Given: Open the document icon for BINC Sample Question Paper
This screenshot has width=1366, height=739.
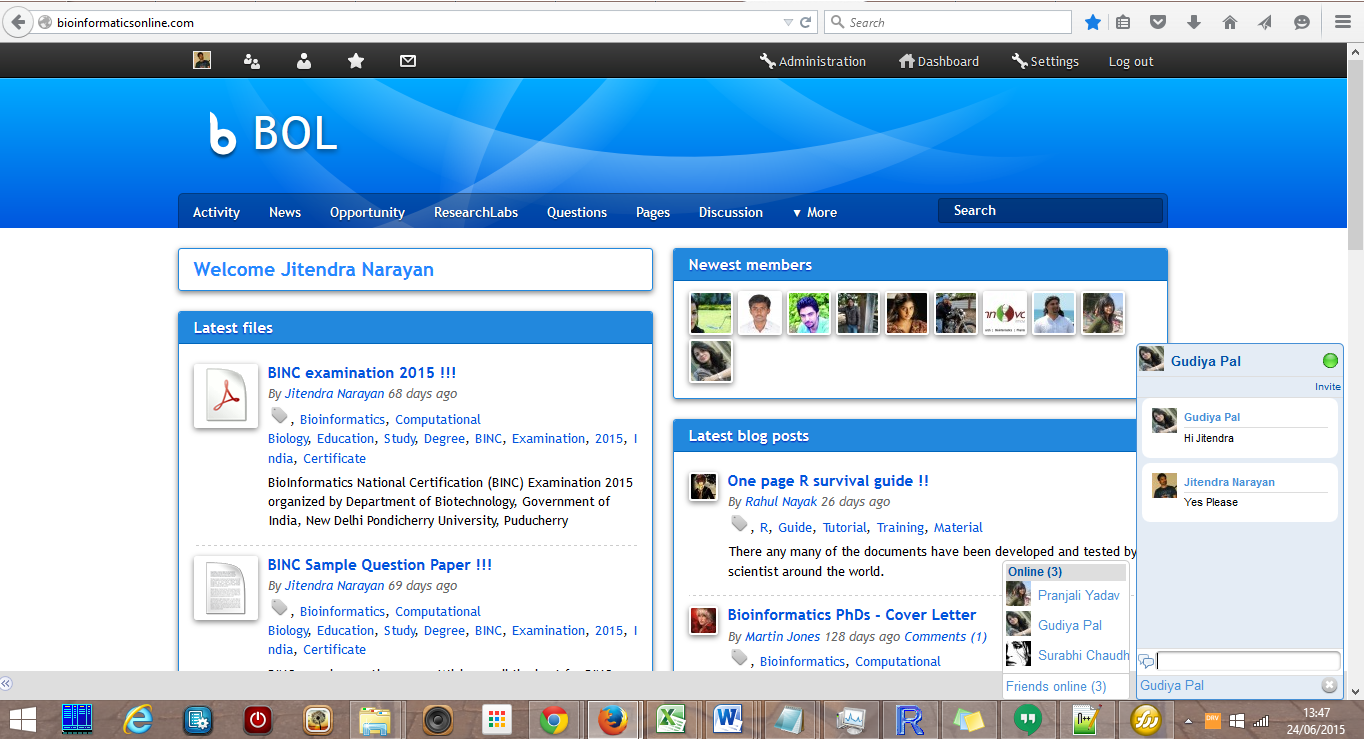Looking at the screenshot, I should click(x=226, y=588).
